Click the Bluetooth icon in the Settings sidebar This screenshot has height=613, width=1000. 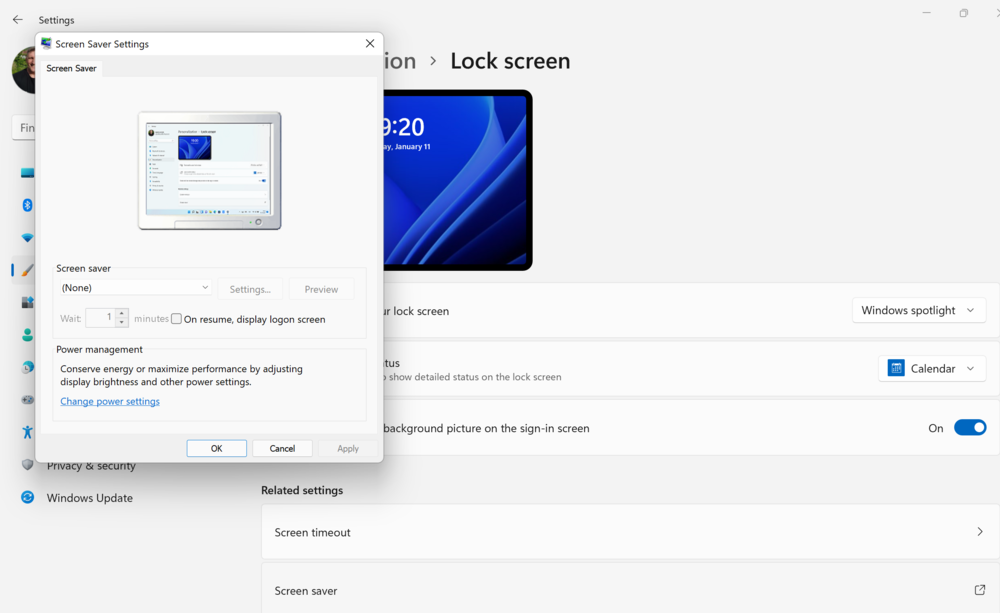pyautogui.click(x=28, y=205)
